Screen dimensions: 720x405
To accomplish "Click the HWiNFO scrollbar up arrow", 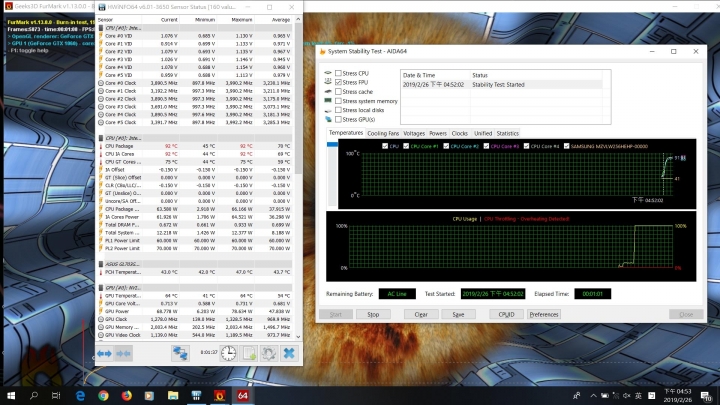I will (298, 19).
